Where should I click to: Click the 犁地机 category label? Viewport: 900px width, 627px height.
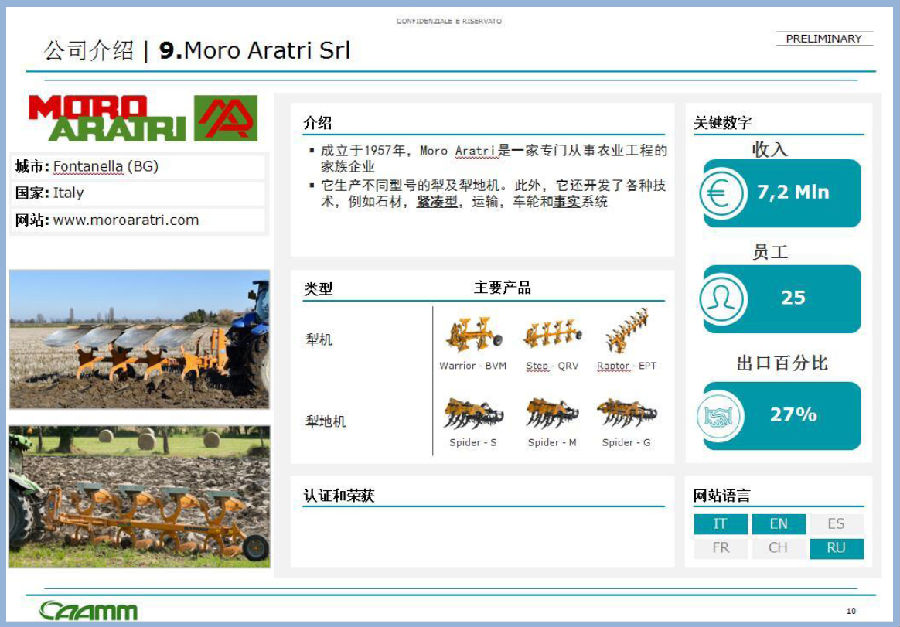click(325, 421)
